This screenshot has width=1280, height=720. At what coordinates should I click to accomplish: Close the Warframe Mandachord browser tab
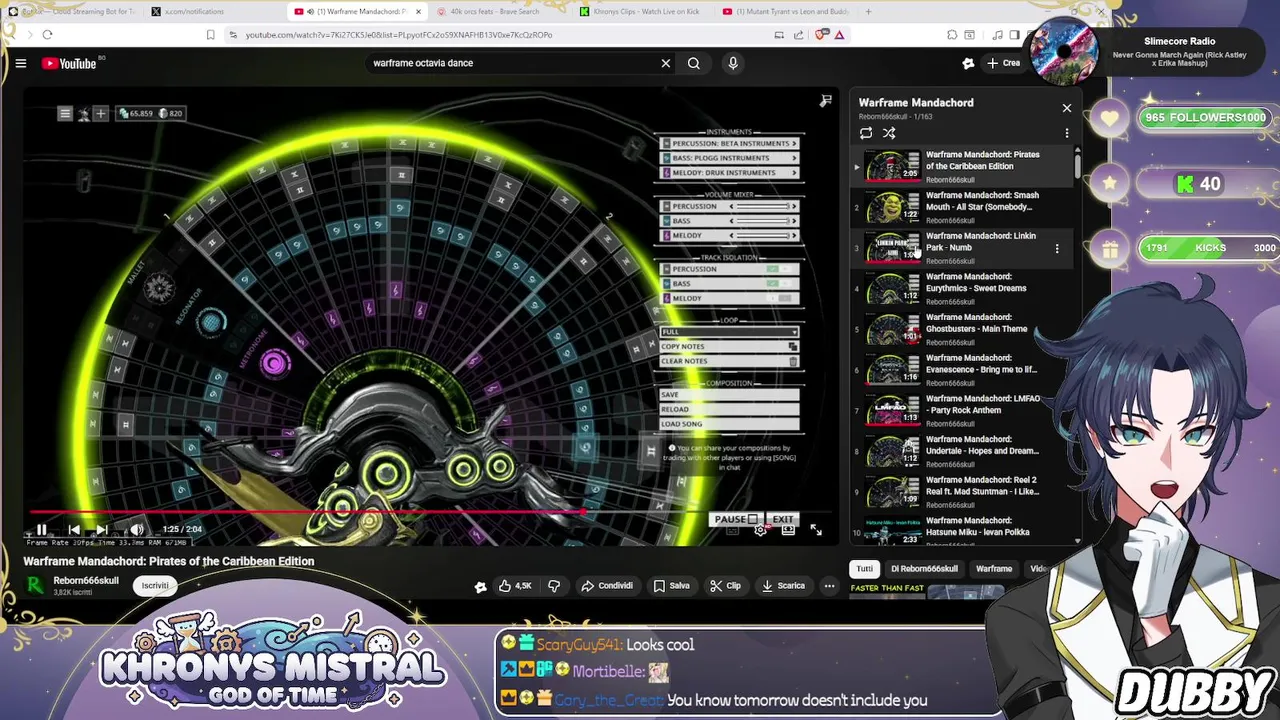(x=418, y=12)
